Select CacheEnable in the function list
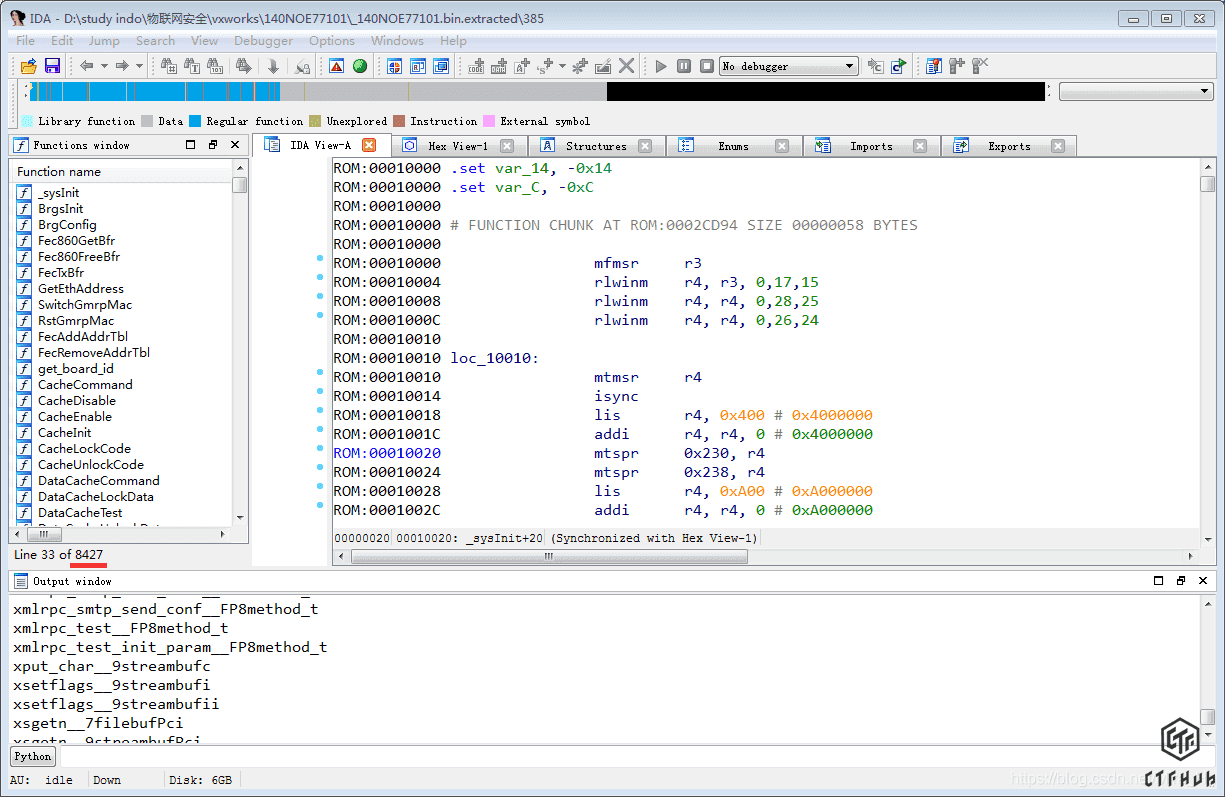The width and height of the screenshot is (1225, 797). coord(75,417)
